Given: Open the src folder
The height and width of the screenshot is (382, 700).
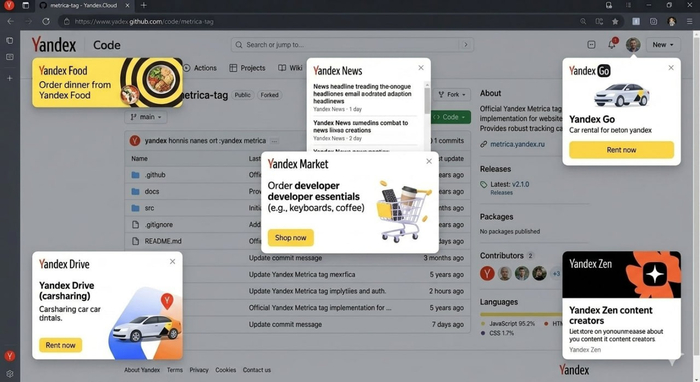Looking at the screenshot, I should [149, 208].
